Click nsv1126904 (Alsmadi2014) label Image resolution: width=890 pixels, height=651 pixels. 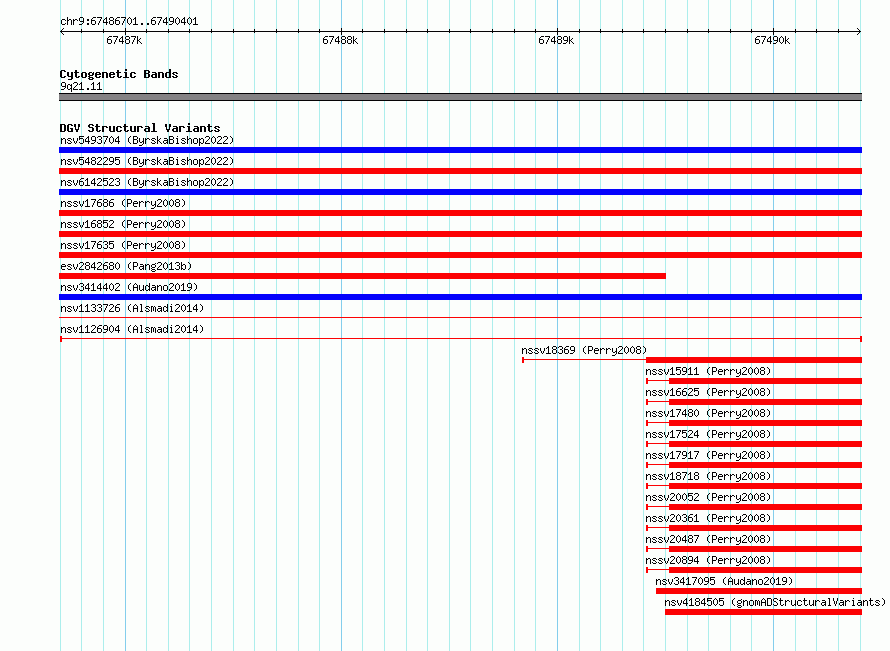pos(132,329)
